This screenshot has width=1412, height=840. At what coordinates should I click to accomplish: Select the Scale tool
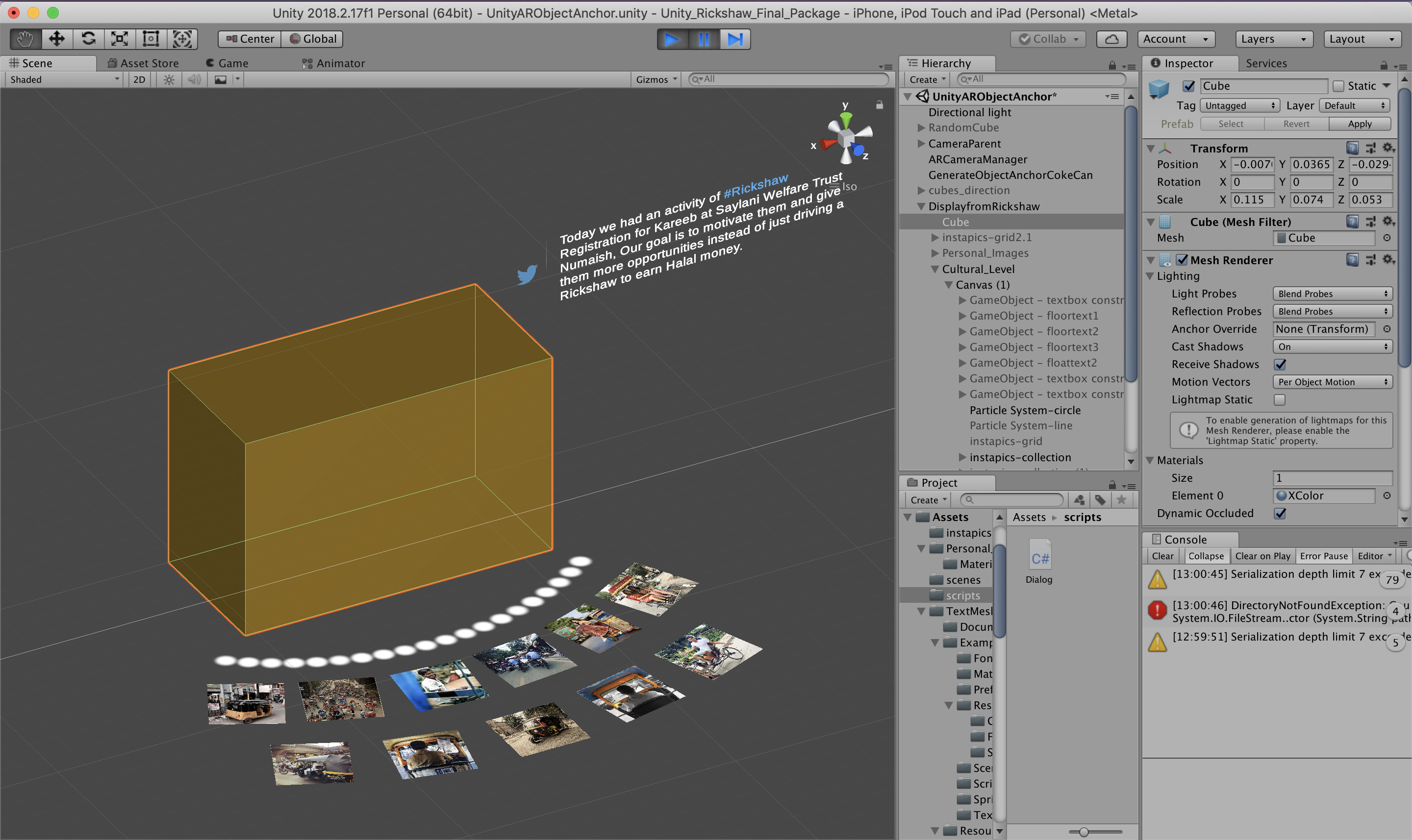(120, 39)
